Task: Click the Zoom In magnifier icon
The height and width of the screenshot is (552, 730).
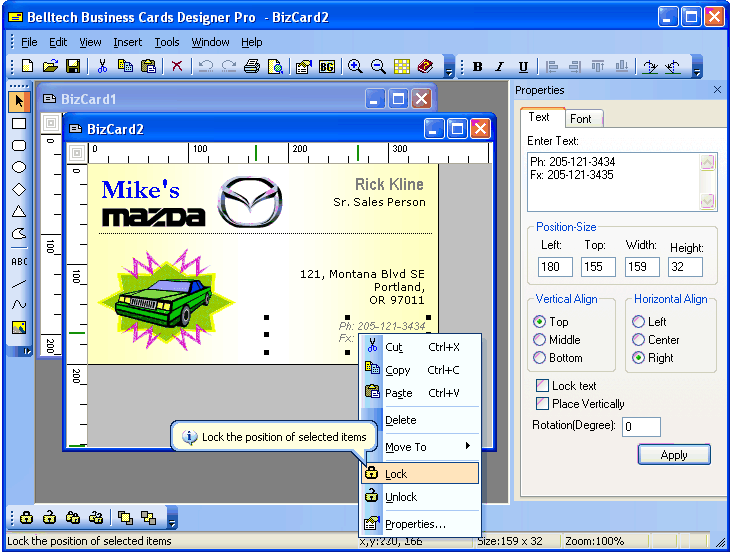Action: [355, 66]
